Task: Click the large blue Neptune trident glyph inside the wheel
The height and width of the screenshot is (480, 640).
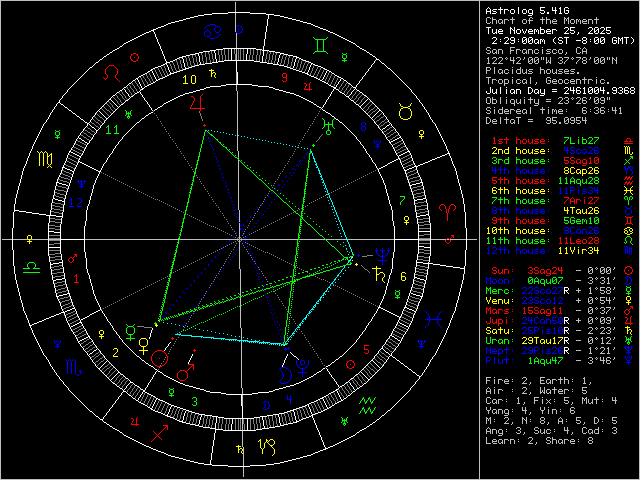Action: (383, 256)
